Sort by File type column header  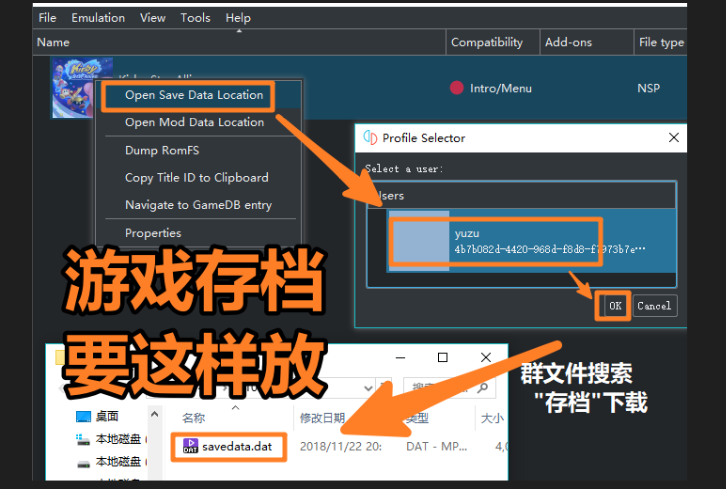click(661, 42)
